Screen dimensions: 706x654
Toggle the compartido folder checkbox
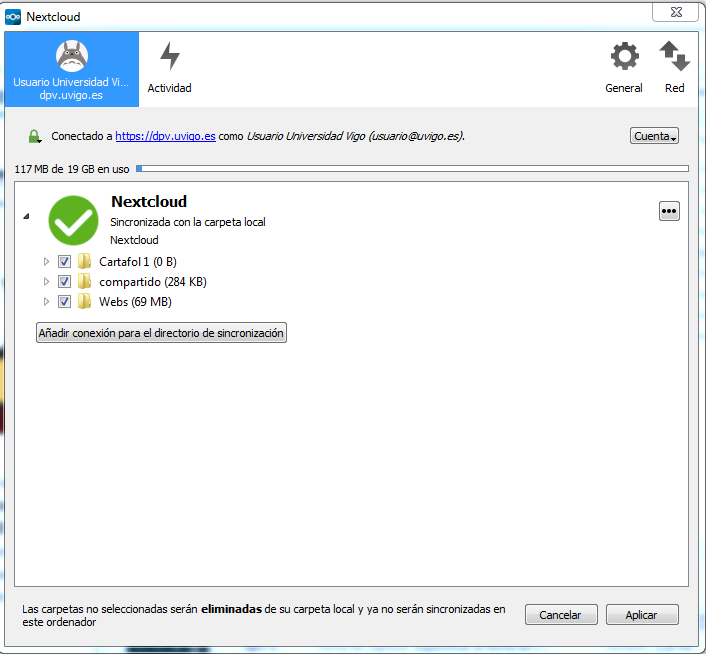pyautogui.click(x=64, y=282)
